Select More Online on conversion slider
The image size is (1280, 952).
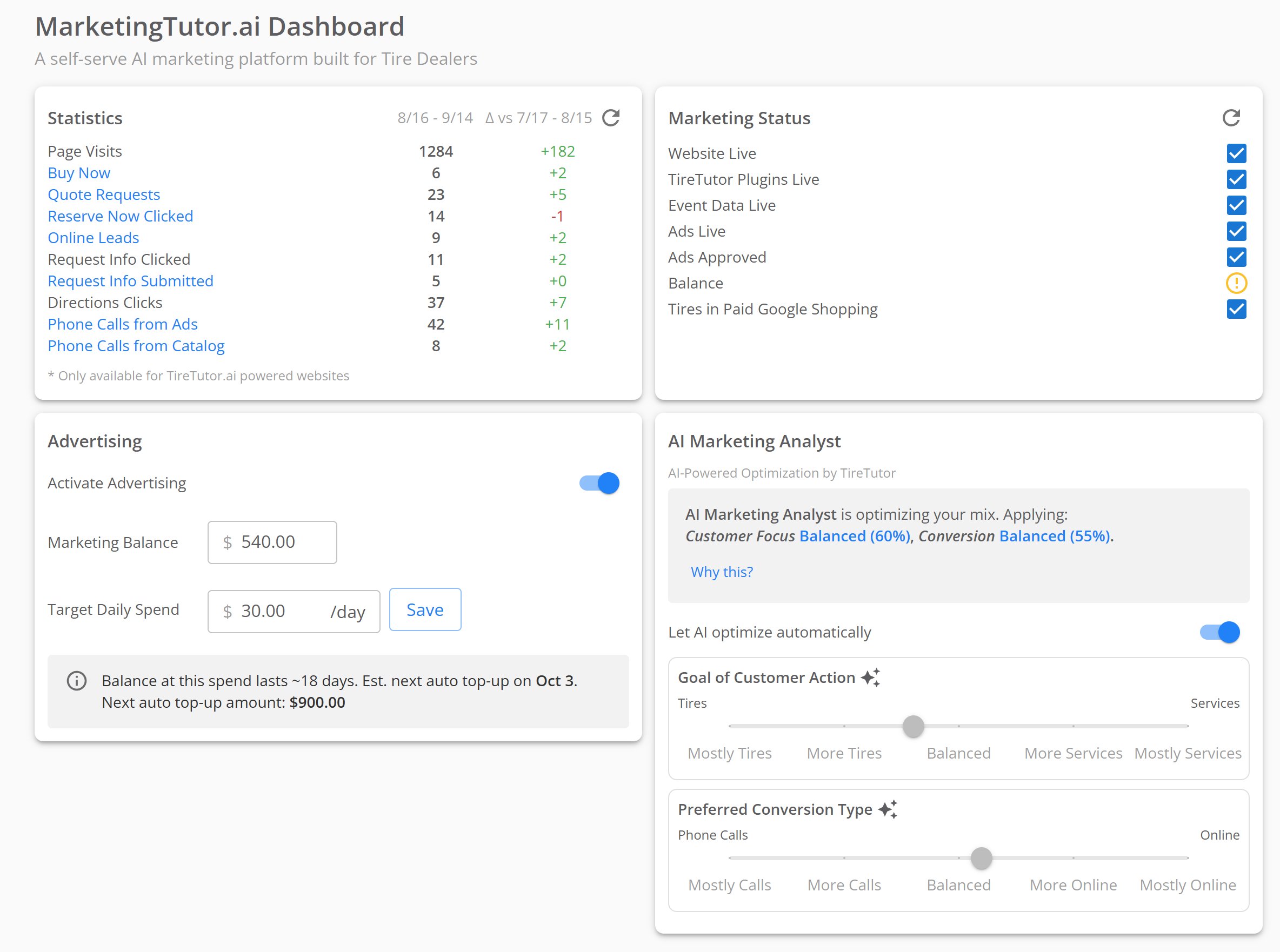coord(1073,885)
